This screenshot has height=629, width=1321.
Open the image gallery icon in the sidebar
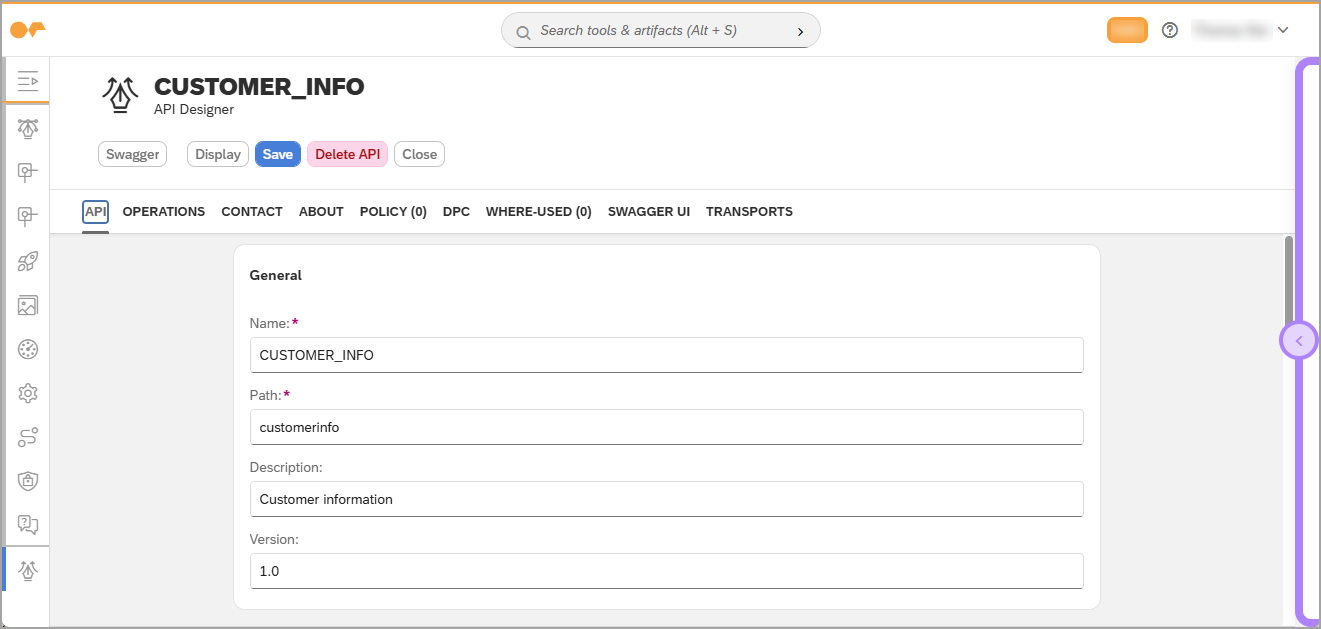[27, 305]
